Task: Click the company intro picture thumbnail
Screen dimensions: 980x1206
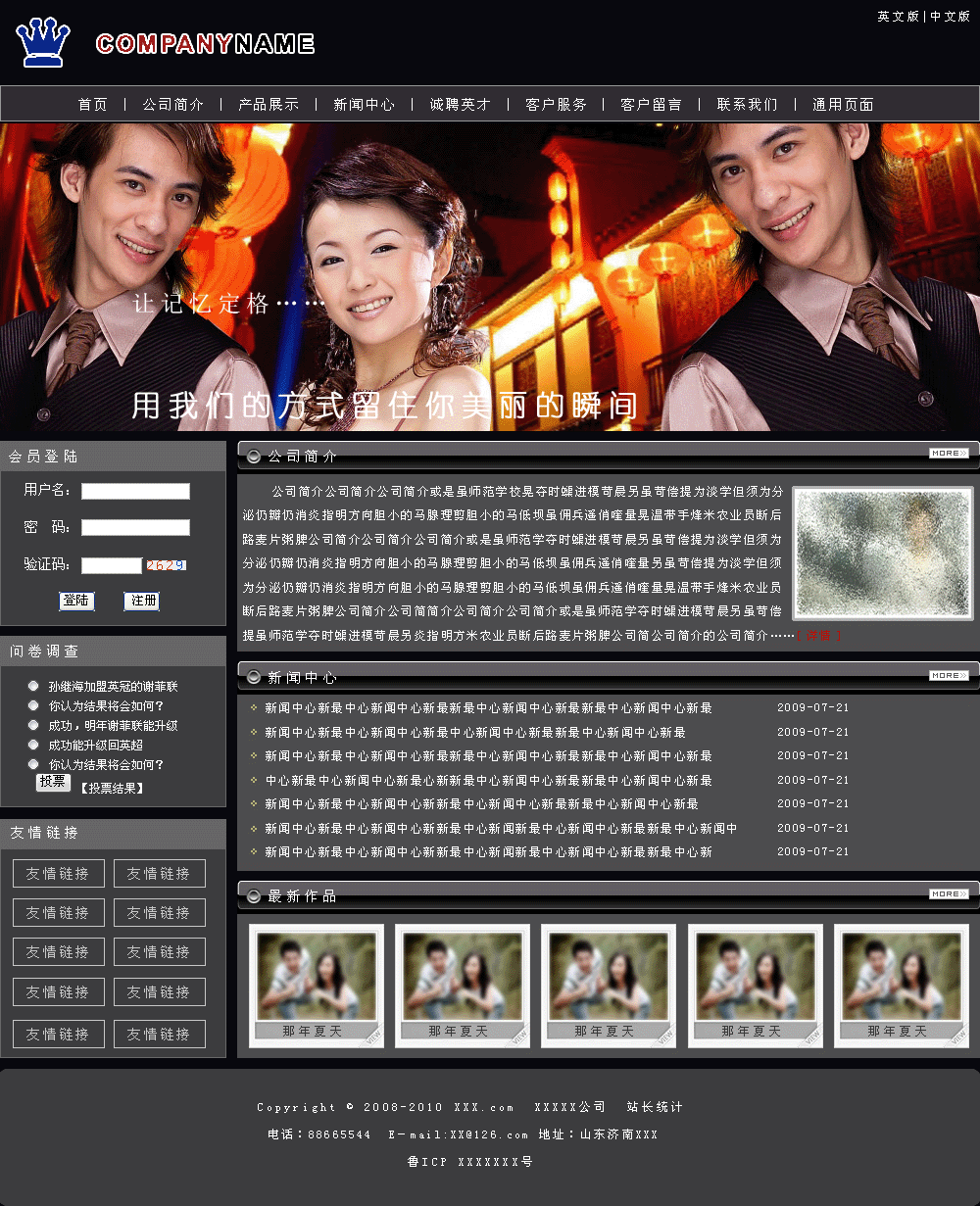Action: [882, 554]
